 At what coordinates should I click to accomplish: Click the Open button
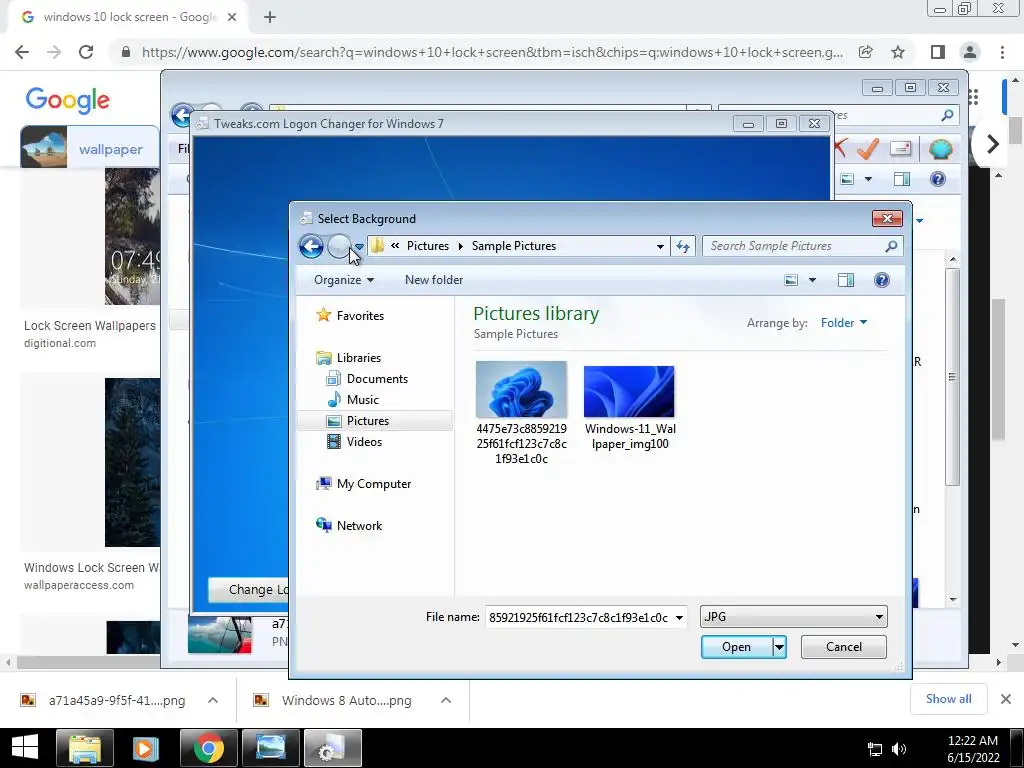click(x=736, y=647)
